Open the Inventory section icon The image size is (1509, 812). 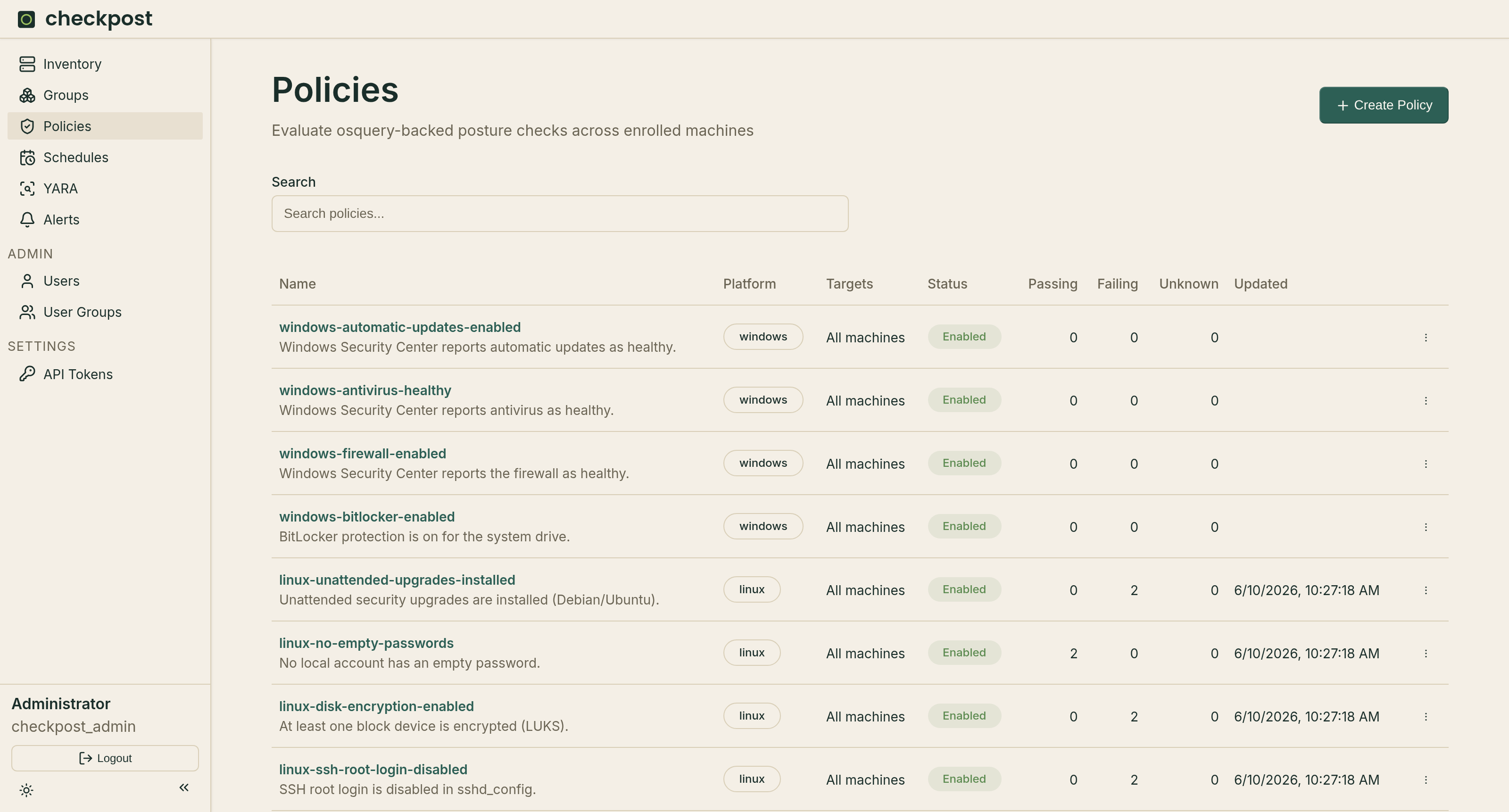coord(27,64)
